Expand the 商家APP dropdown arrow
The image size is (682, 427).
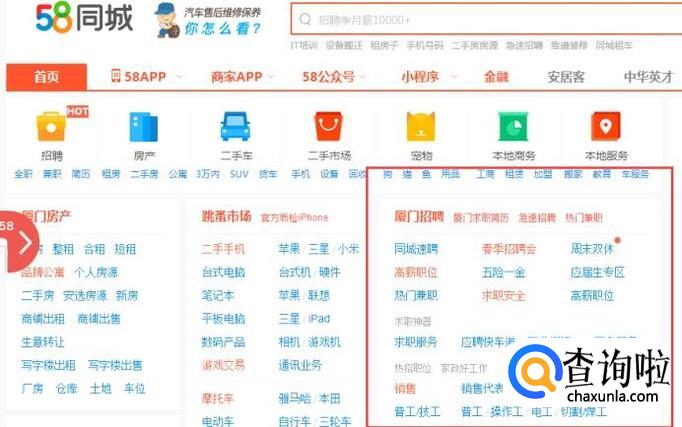tap(271, 77)
